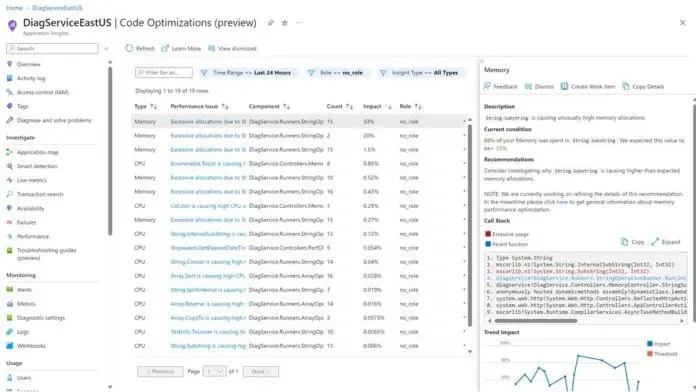Open the Insight Type filter
Screen dimensions: 696x392
coord(420,73)
